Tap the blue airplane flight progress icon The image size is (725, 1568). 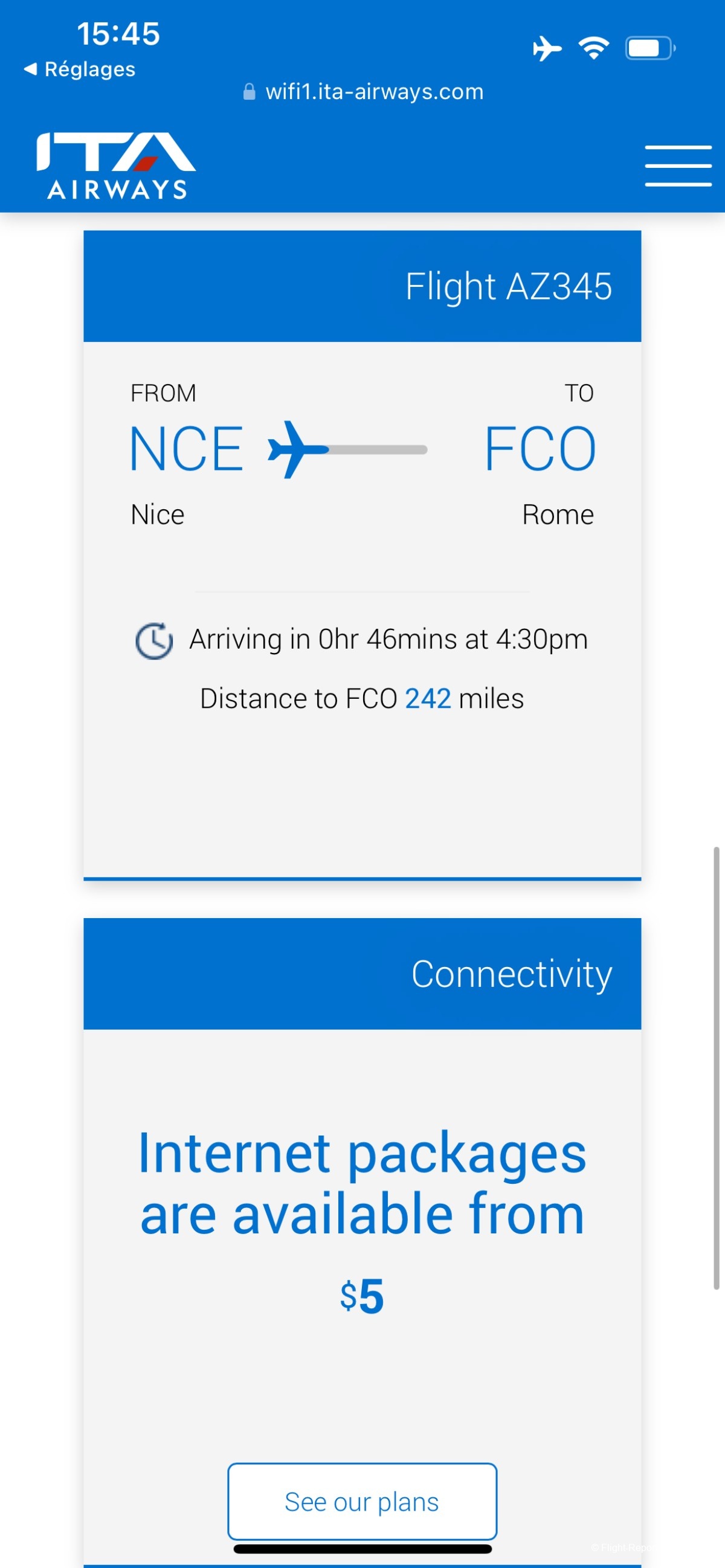click(x=295, y=449)
